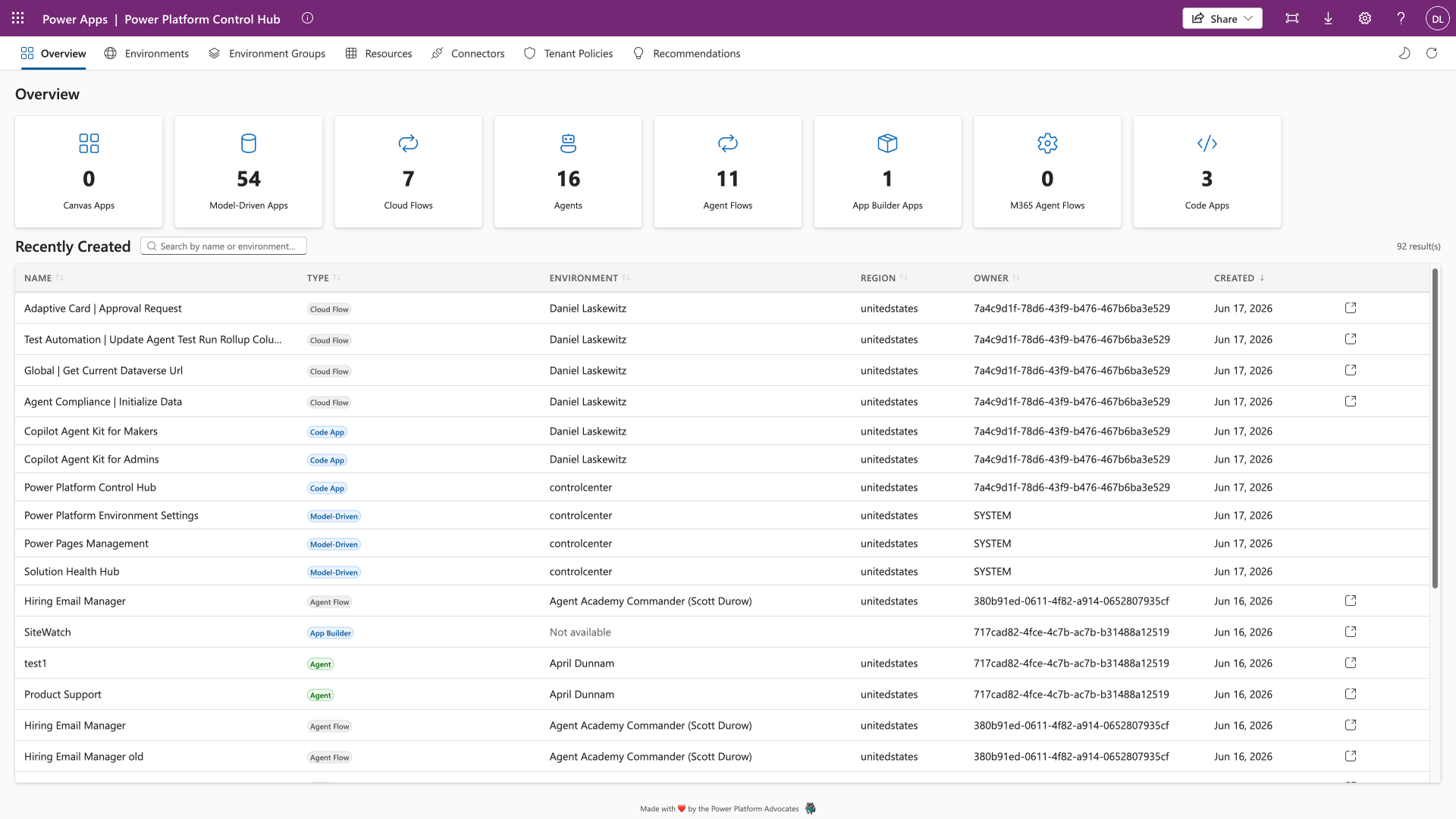
Task: Click the info icon beside Power Platform Control Hub
Action: (307, 18)
